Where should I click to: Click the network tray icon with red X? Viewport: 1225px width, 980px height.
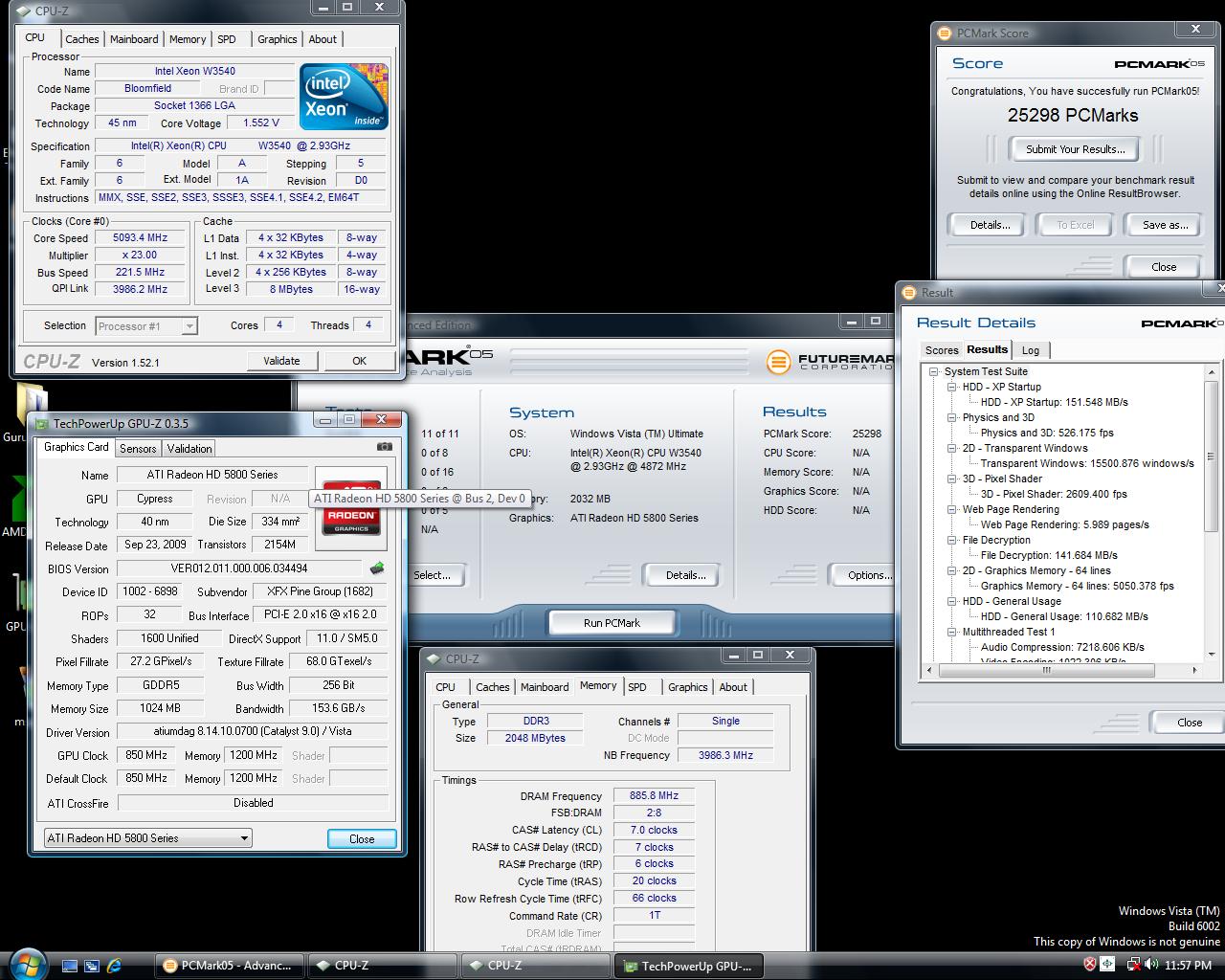[1133, 965]
